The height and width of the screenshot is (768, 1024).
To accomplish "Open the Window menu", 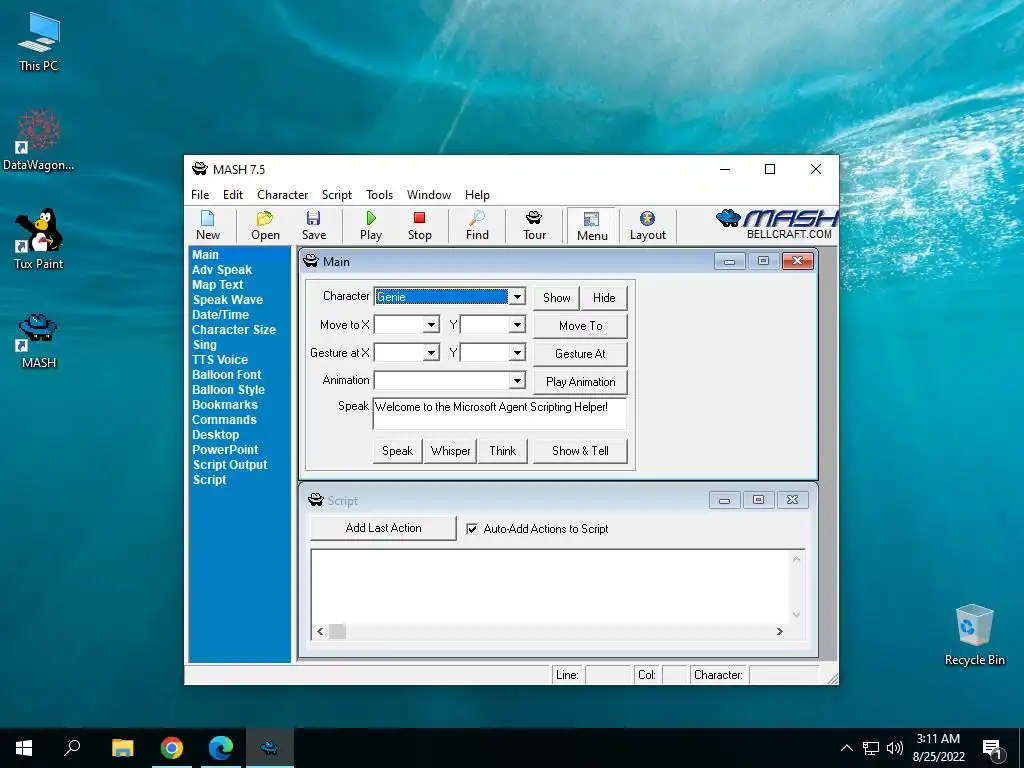I will (x=428, y=195).
